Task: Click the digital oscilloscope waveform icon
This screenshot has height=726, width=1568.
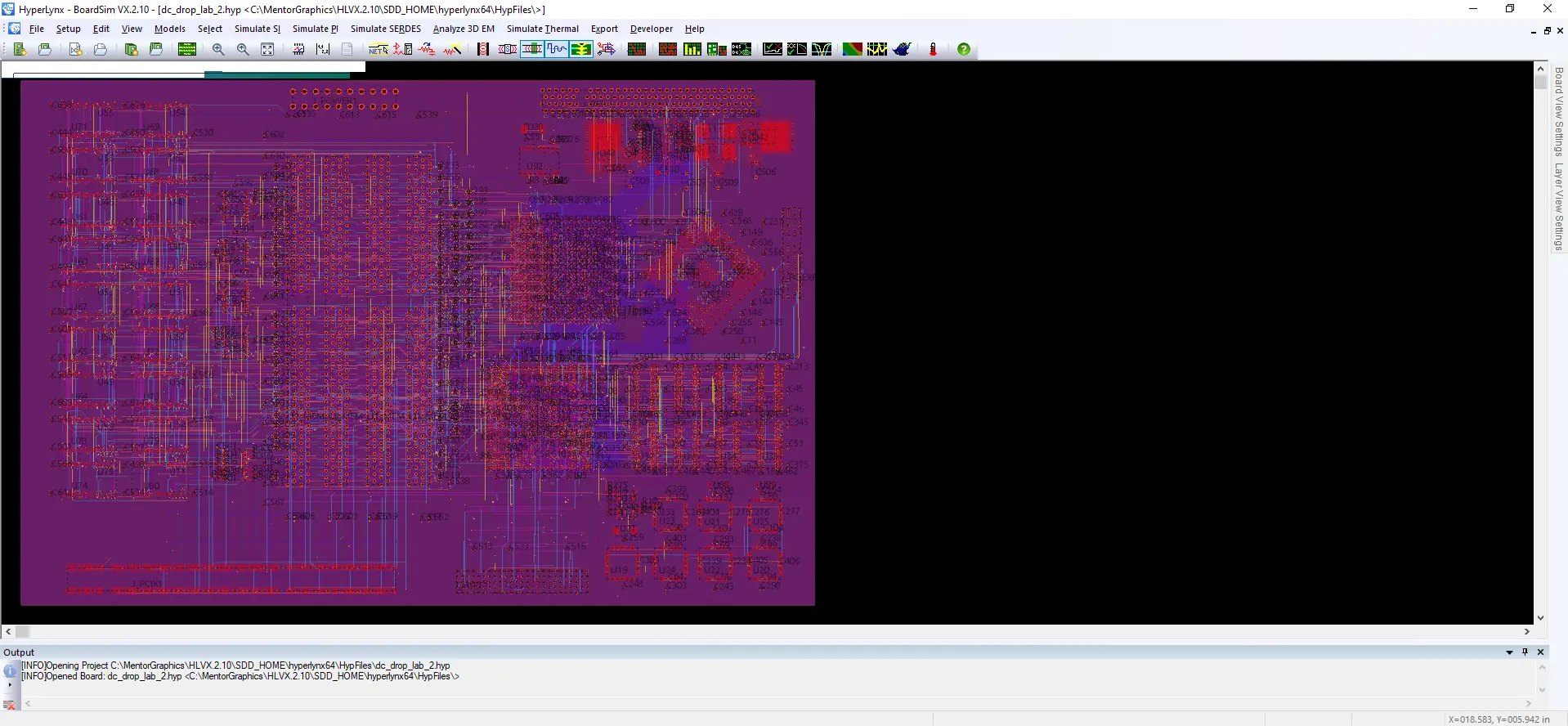Action: (x=557, y=49)
